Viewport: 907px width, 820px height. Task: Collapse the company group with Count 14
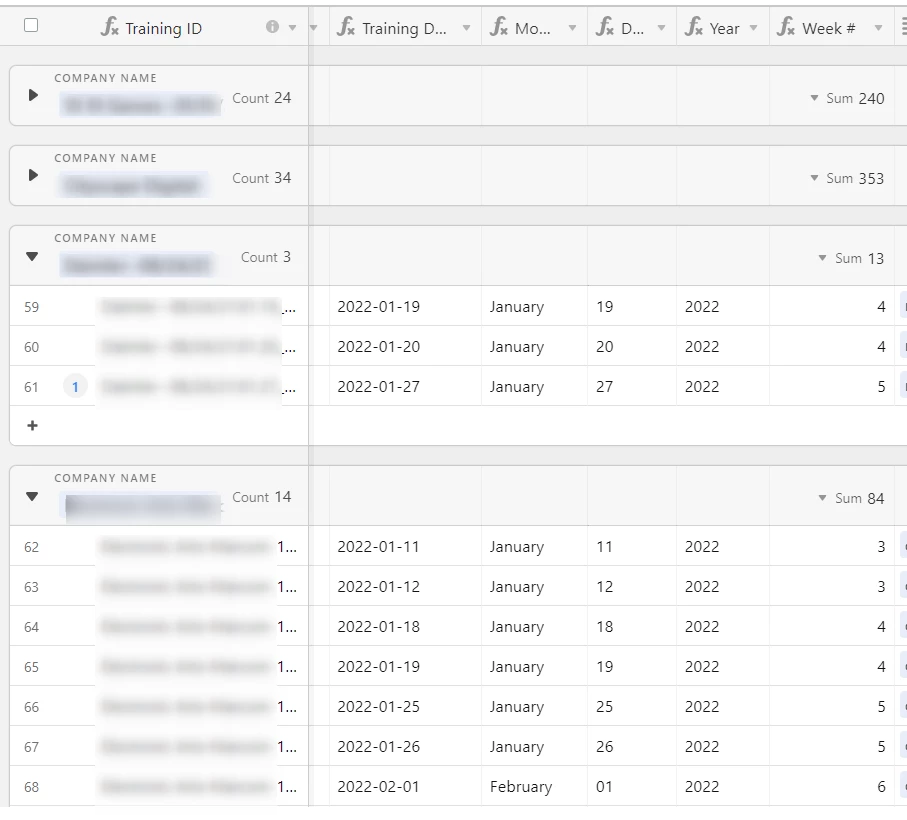click(32, 496)
